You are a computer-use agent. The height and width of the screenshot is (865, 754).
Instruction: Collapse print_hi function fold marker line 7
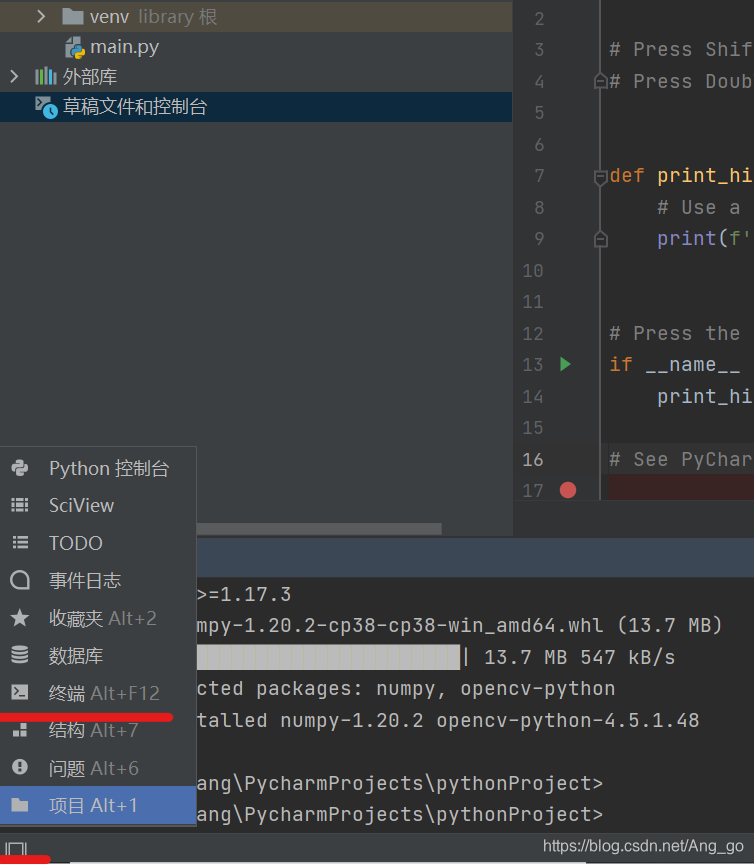(x=600, y=177)
